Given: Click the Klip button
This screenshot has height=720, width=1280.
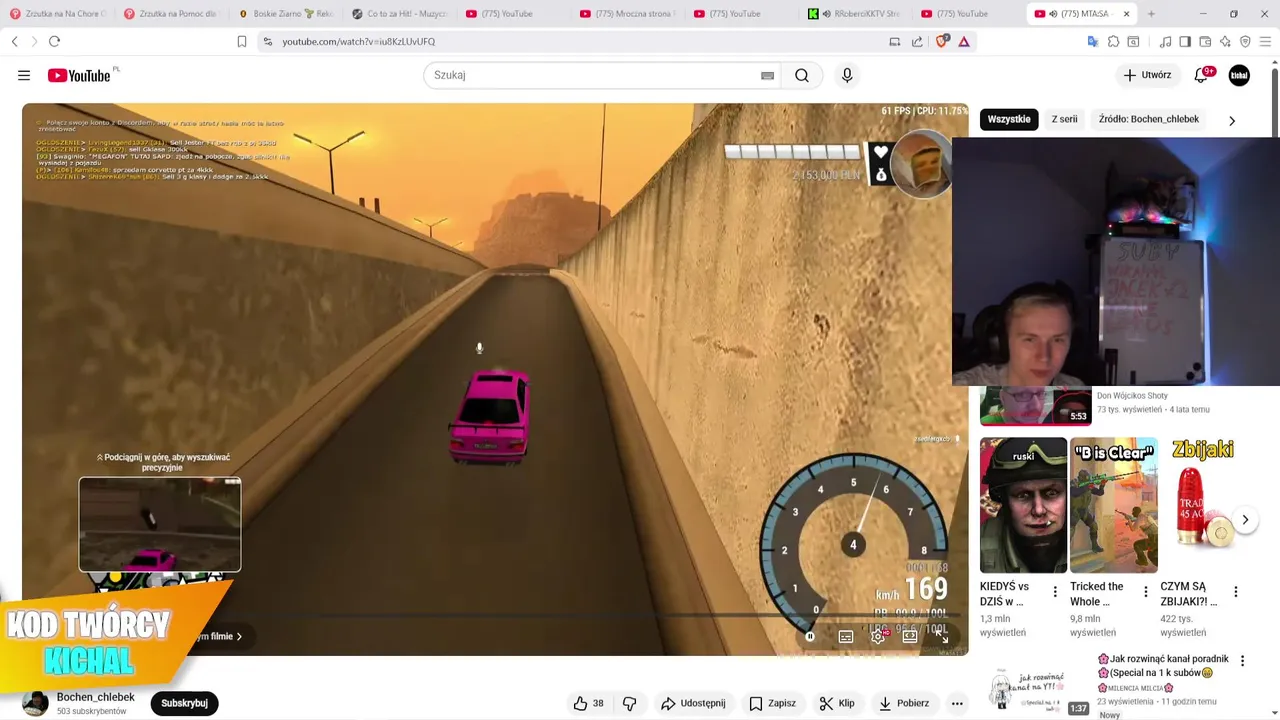Looking at the screenshot, I should (837, 703).
